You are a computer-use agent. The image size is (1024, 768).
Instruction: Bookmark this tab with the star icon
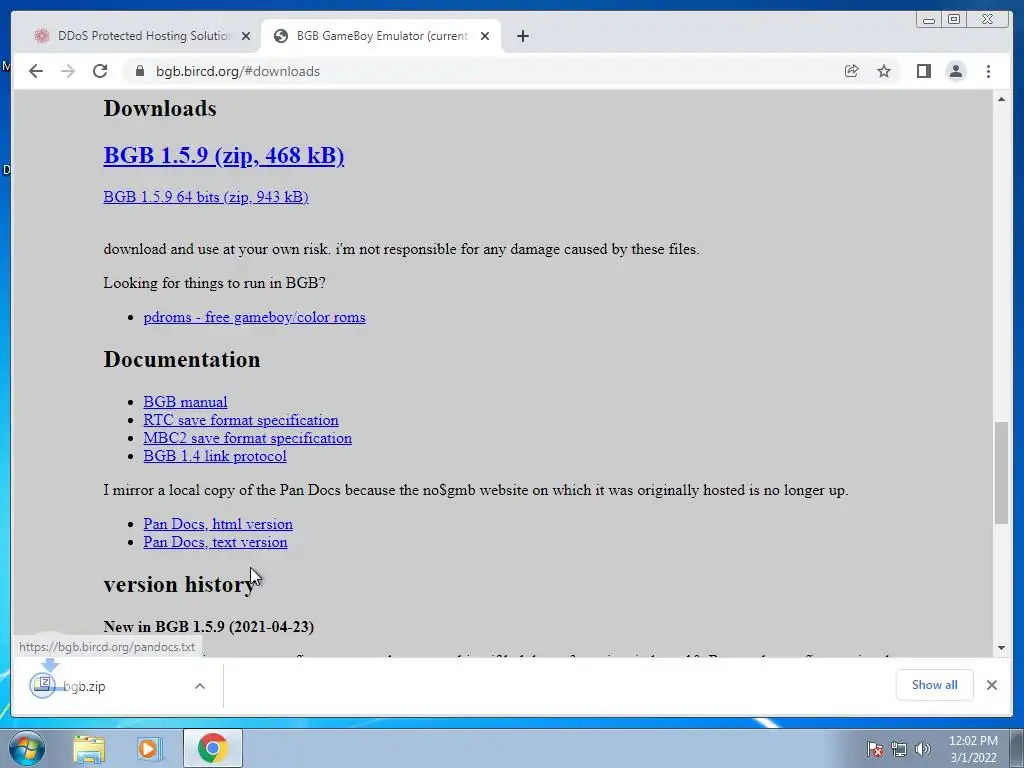coord(884,71)
